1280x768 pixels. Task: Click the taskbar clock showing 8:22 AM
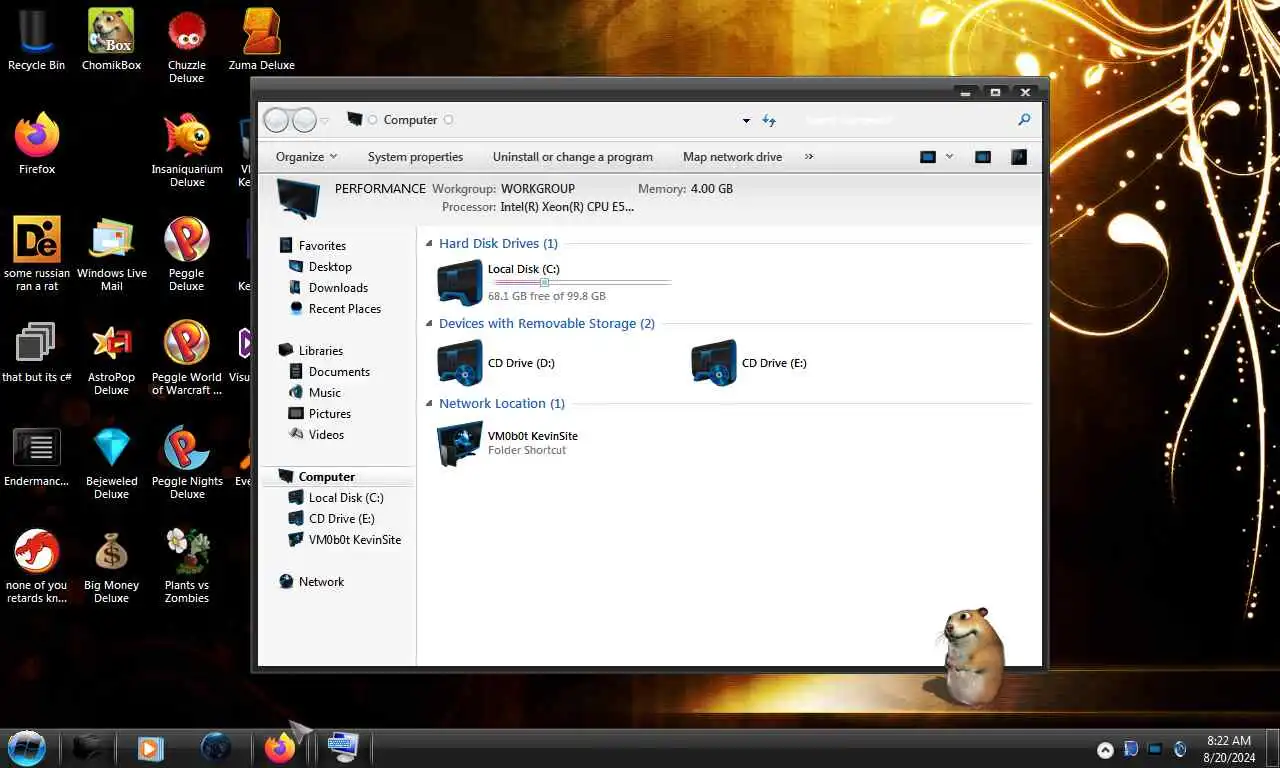point(1229,749)
